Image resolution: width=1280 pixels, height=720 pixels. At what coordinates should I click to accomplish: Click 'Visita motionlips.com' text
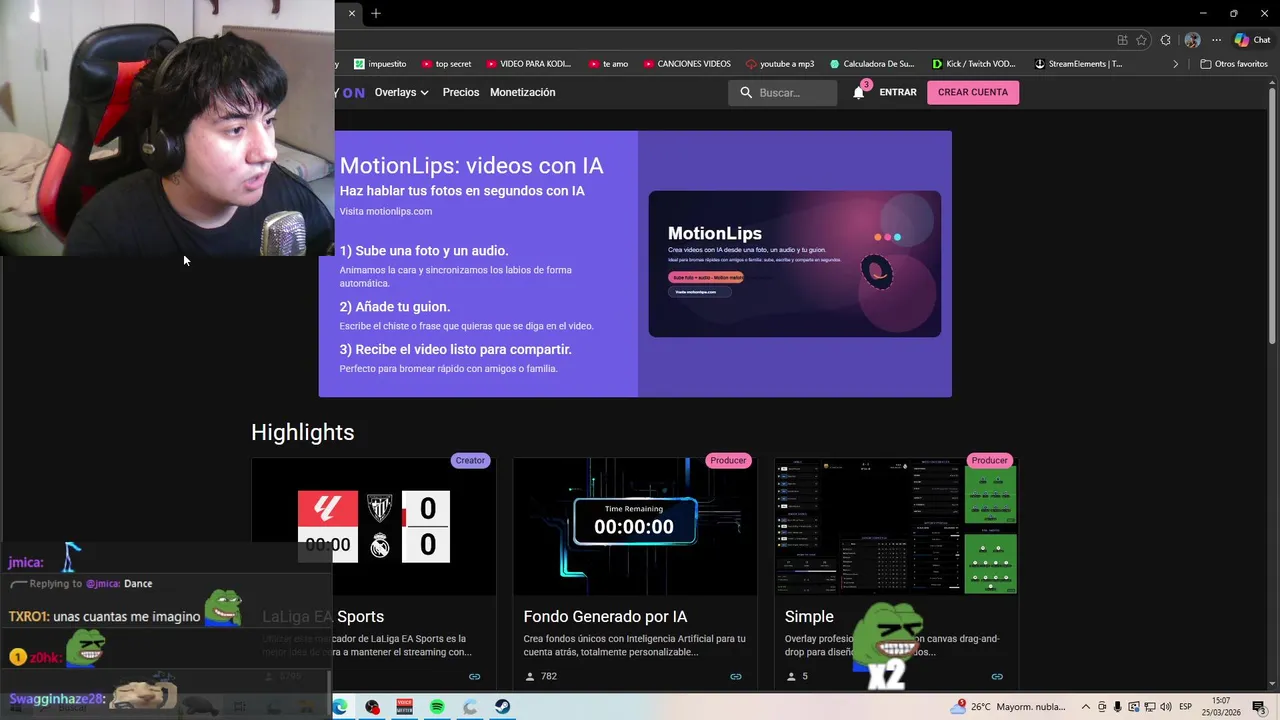[x=385, y=211]
